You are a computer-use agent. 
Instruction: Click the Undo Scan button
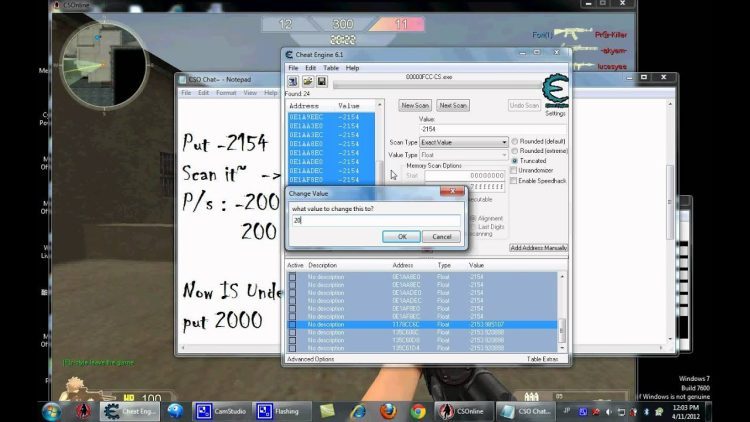click(524, 105)
